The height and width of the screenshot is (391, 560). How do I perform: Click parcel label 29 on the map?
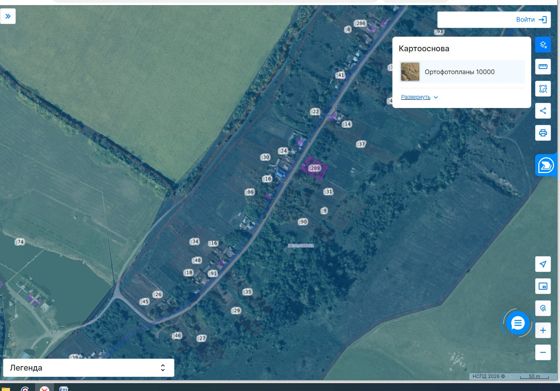pyautogui.click(x=236, y=311)
